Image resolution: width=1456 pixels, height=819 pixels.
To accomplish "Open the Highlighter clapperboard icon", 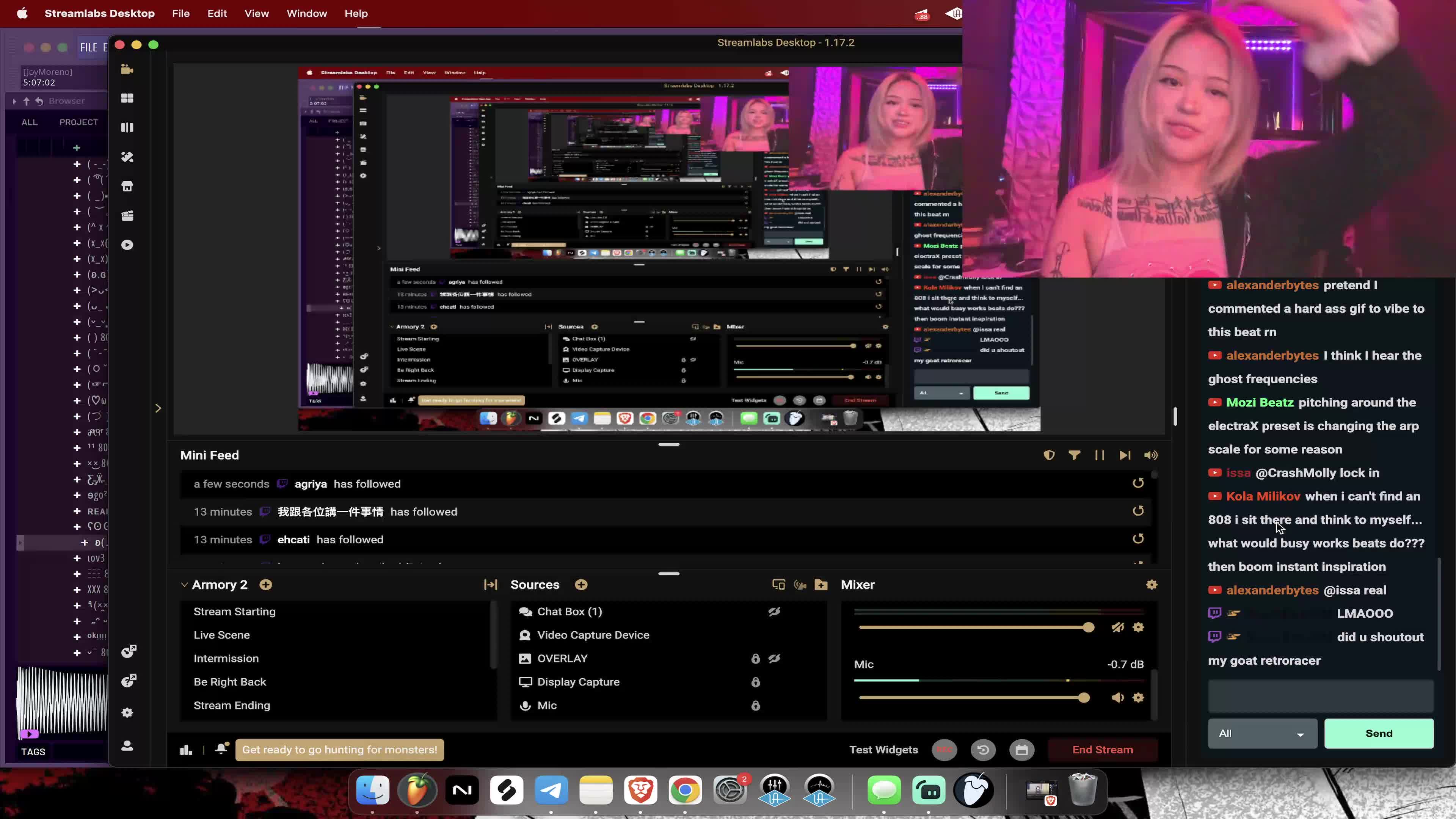I will [127, 215].
